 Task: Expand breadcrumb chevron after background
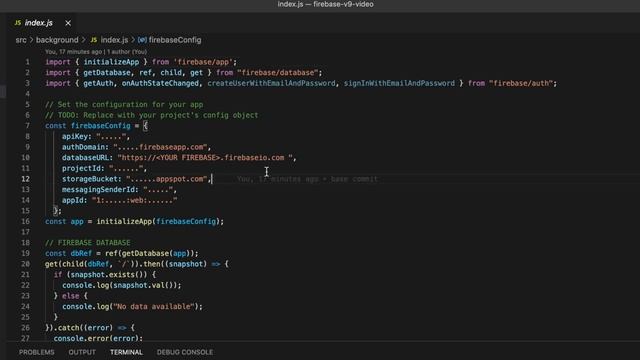[x=84, y=40]
